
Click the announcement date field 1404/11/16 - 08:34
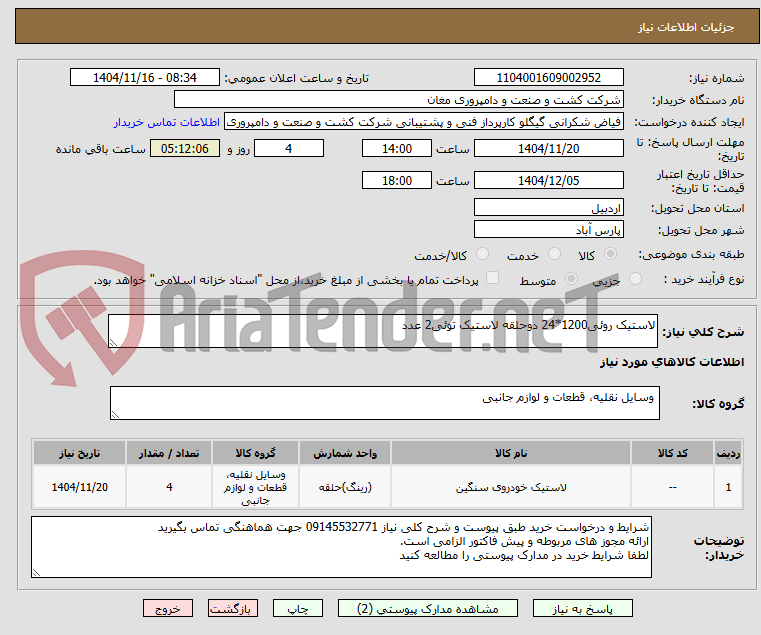(x=145, y=78)
